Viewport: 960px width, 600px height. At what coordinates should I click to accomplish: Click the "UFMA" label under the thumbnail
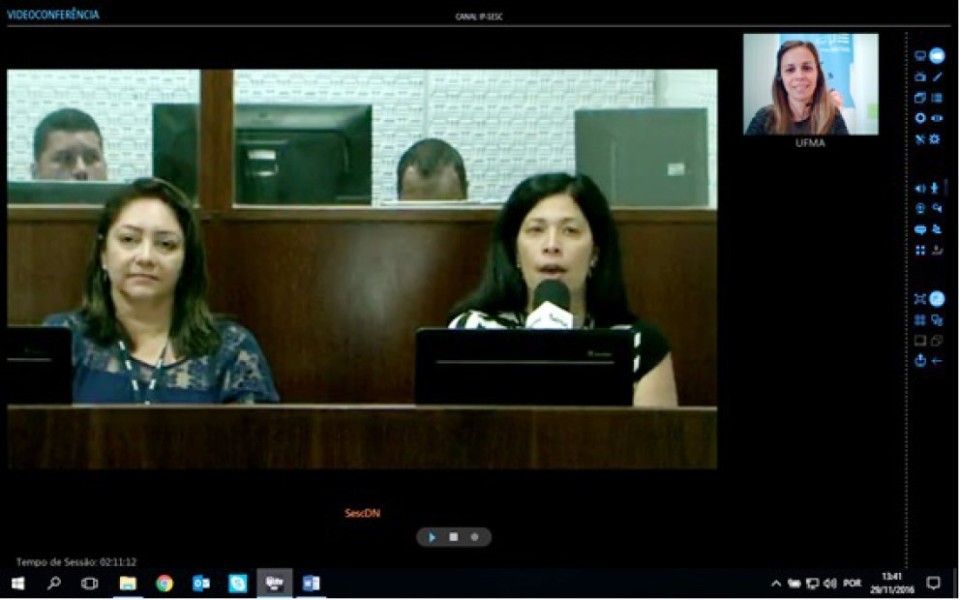811,143
